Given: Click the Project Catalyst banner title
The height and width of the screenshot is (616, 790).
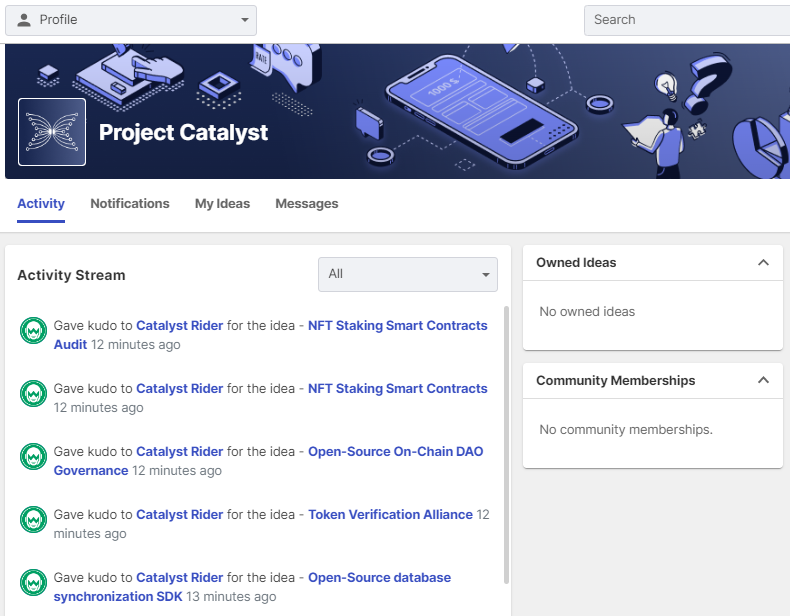Looking at the screenshot, I should point(183,132).
